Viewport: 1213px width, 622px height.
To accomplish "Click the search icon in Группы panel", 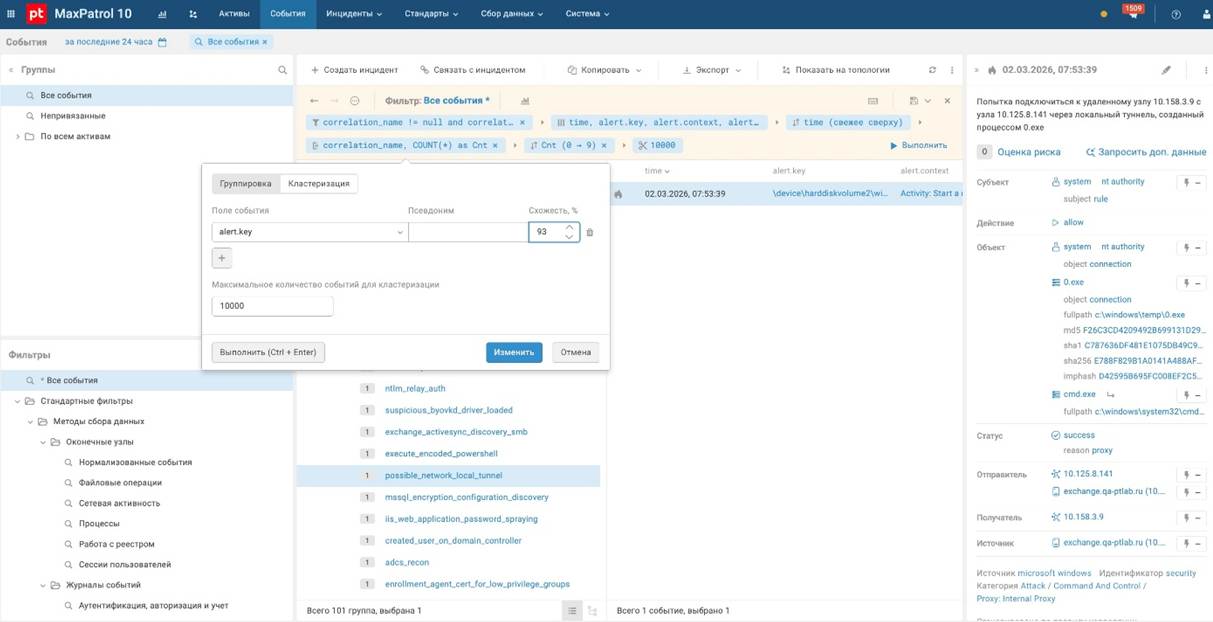I will [283, 70].
